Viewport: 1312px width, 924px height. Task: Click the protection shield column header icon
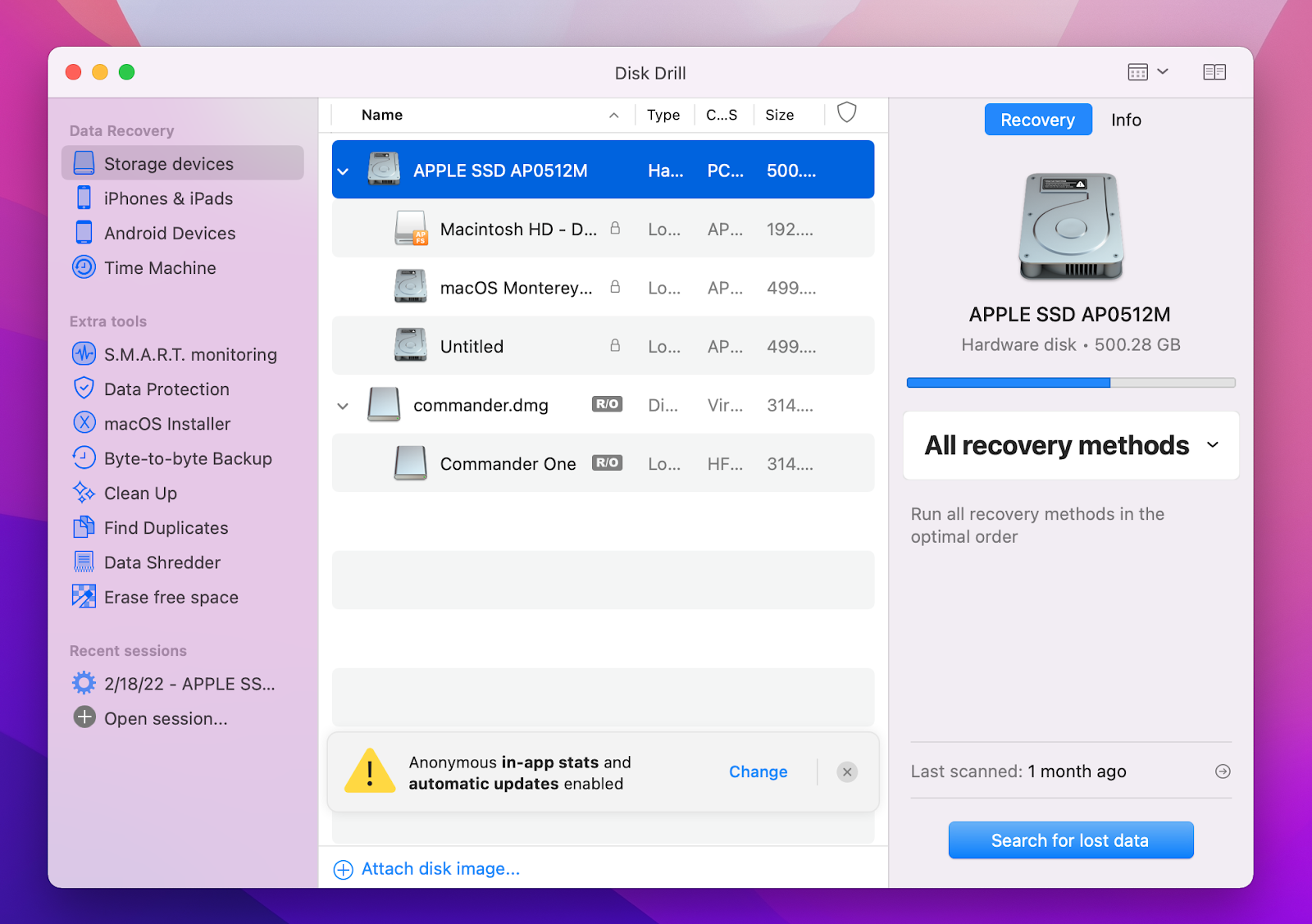coord(847,112)
